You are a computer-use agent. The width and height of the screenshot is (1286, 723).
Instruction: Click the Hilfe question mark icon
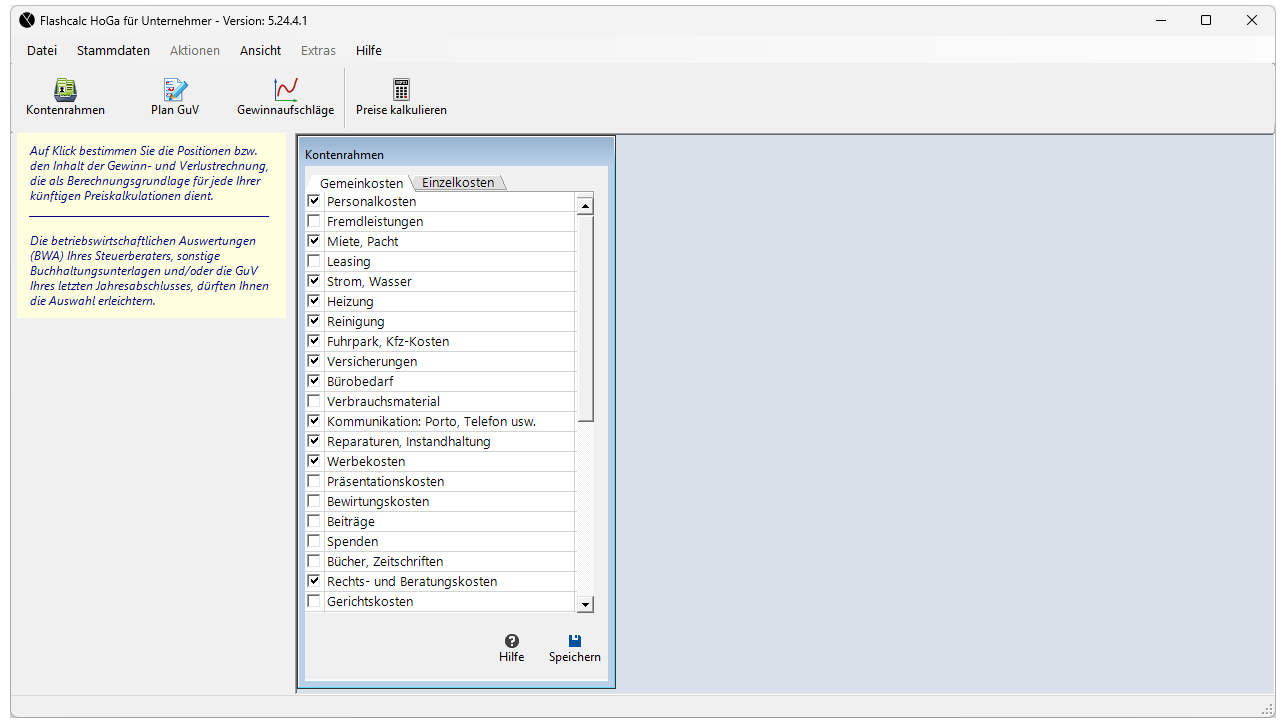[x=512, y=641]
